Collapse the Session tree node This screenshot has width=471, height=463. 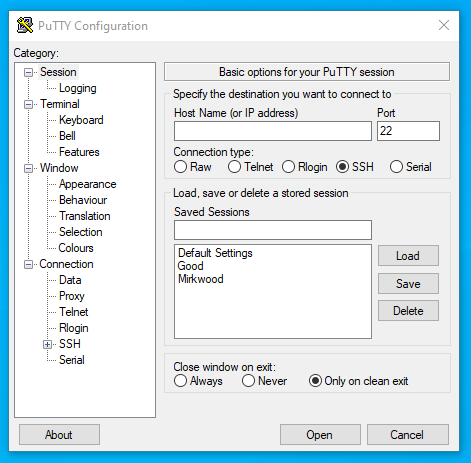[x=29, y=72]
